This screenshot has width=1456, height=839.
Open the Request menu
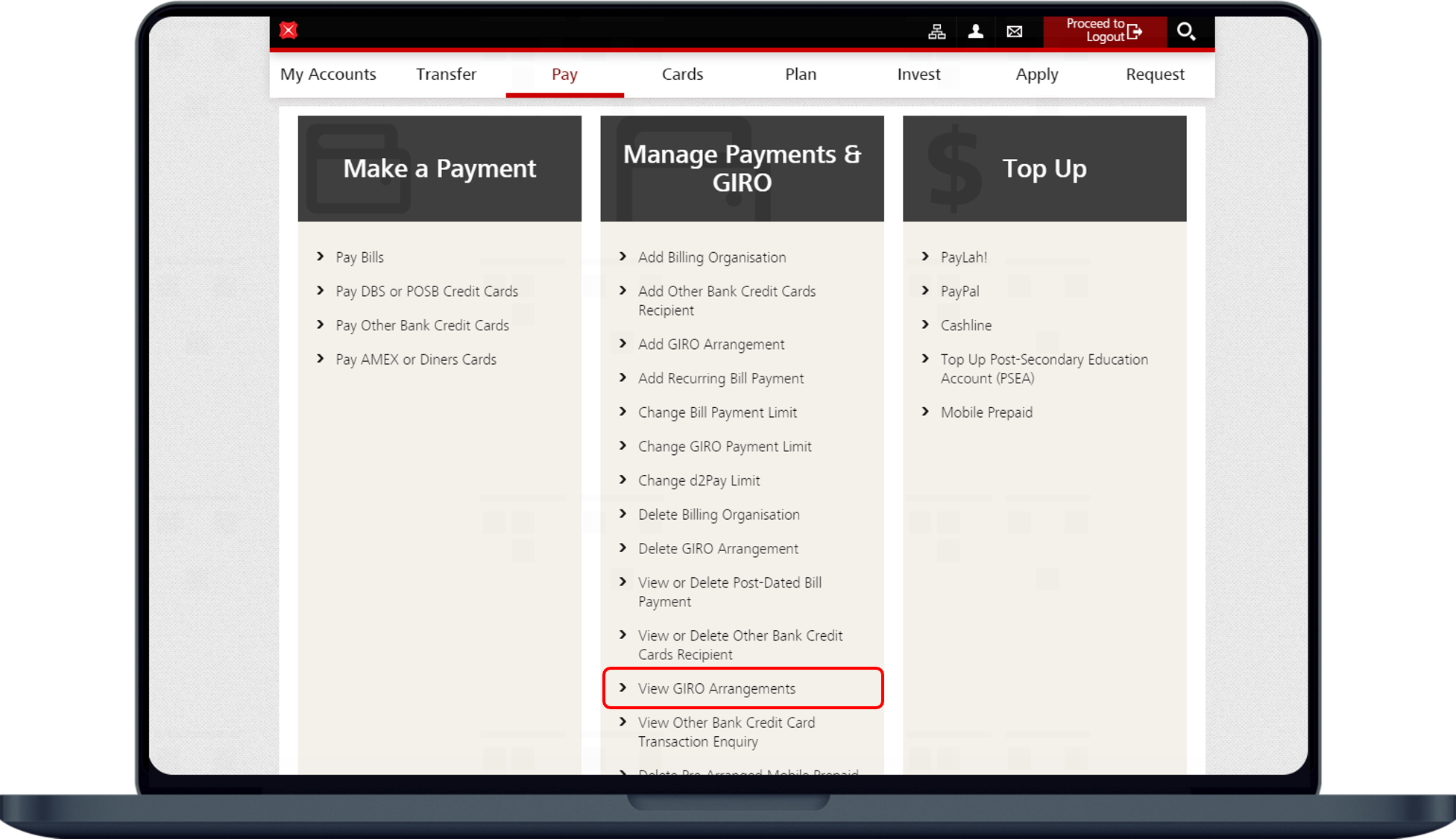pos(1155,74)
